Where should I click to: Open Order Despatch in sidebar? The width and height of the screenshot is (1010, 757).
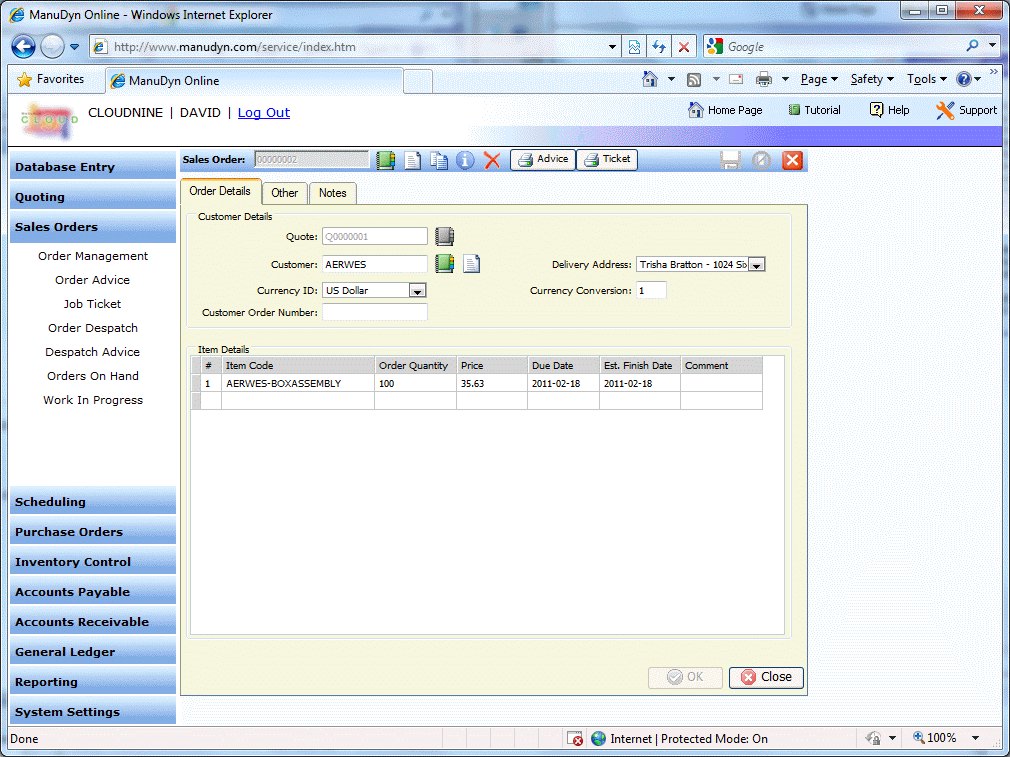point(93,328)
